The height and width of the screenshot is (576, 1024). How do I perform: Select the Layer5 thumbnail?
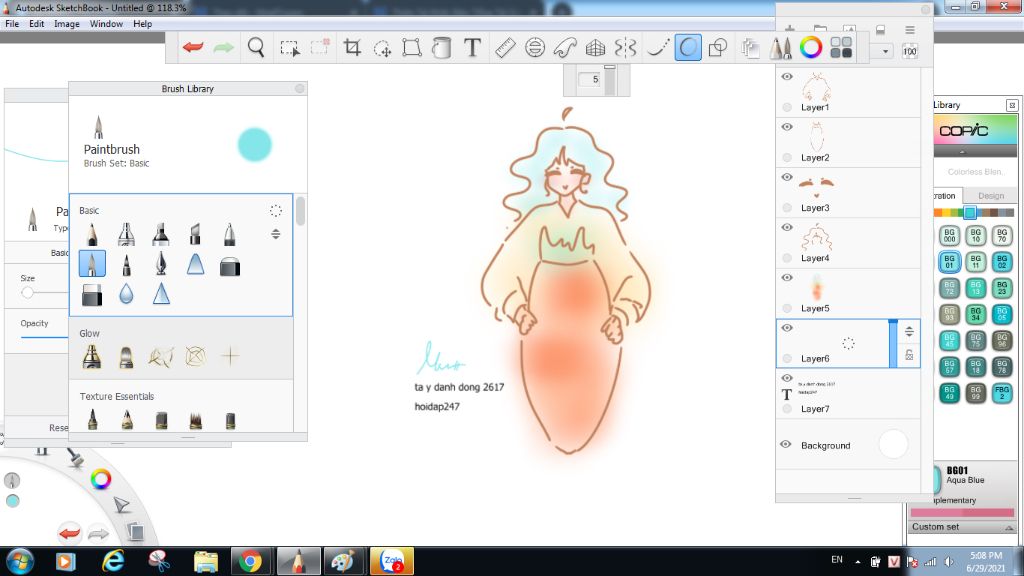click(x=816, y=287)
